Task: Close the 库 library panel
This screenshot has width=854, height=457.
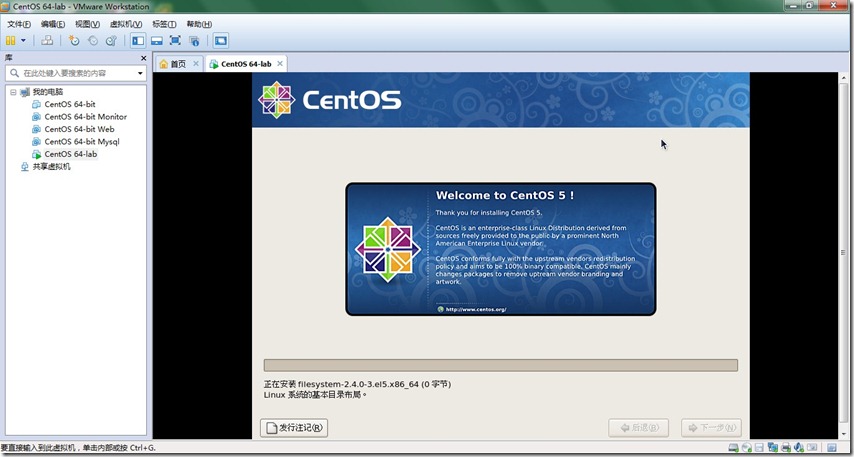Action: tap(144, 58)
